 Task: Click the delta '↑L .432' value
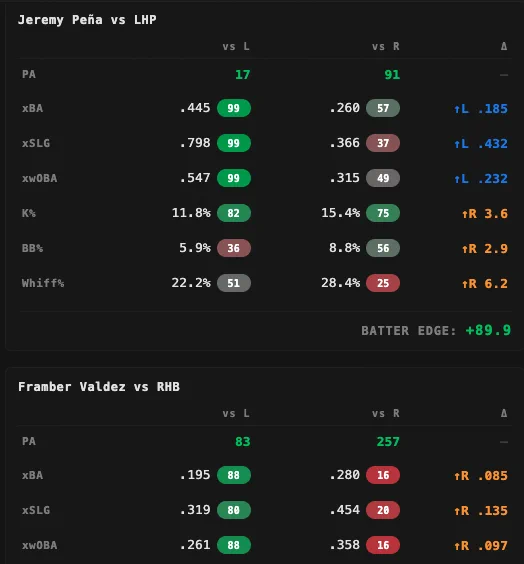pos(480,144)
